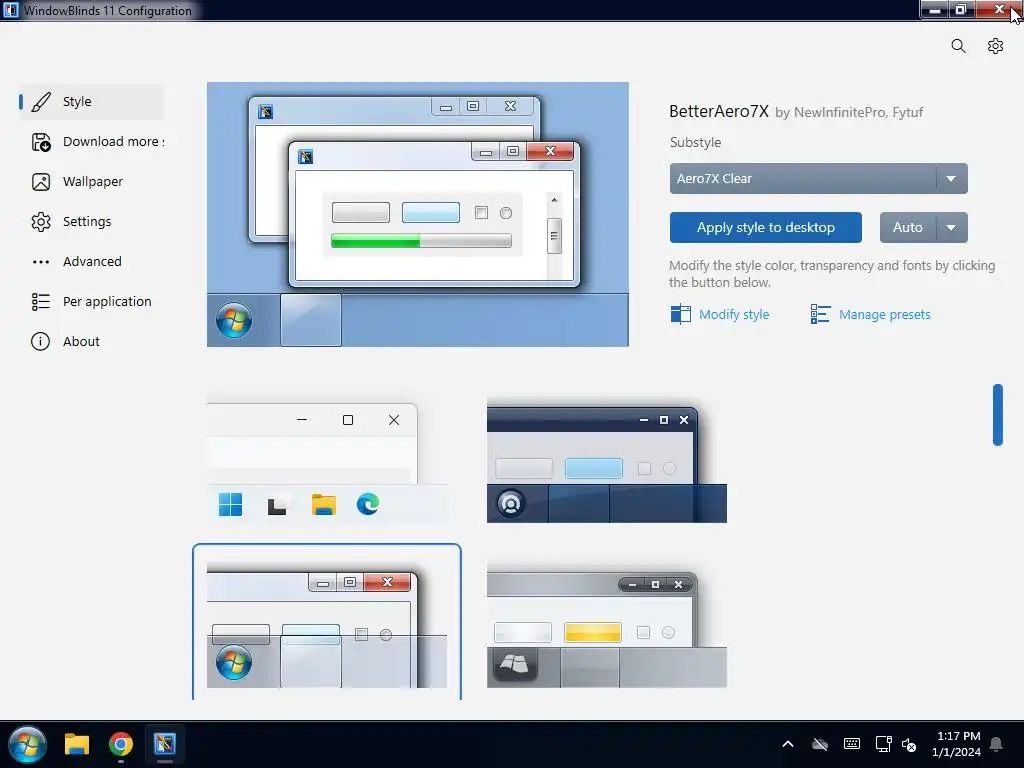Click the Manage presets list icon
The width and height of the screenshot is (1024, 768).
pos(820,314)
